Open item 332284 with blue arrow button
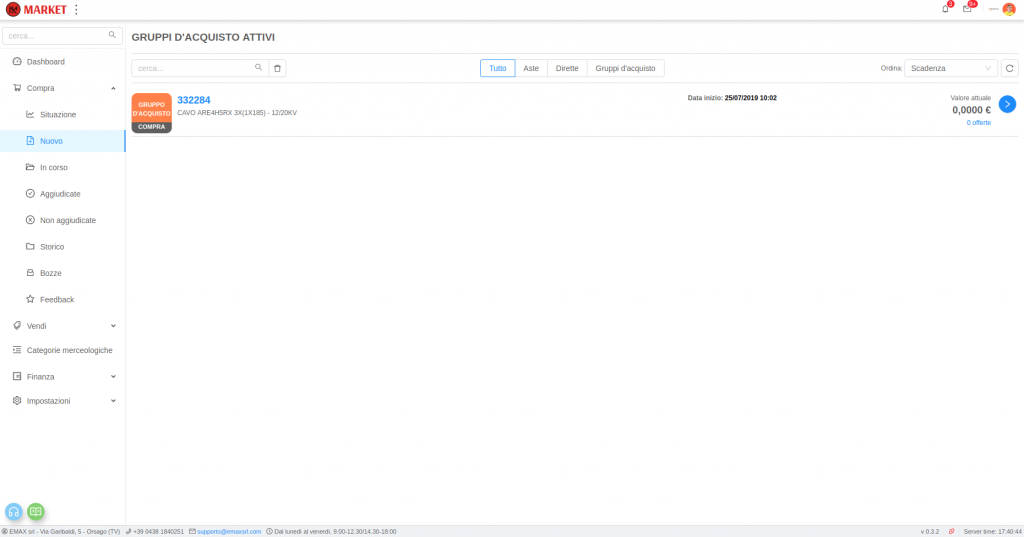Screen dimensions: 1024x537 pos(1007,104)
